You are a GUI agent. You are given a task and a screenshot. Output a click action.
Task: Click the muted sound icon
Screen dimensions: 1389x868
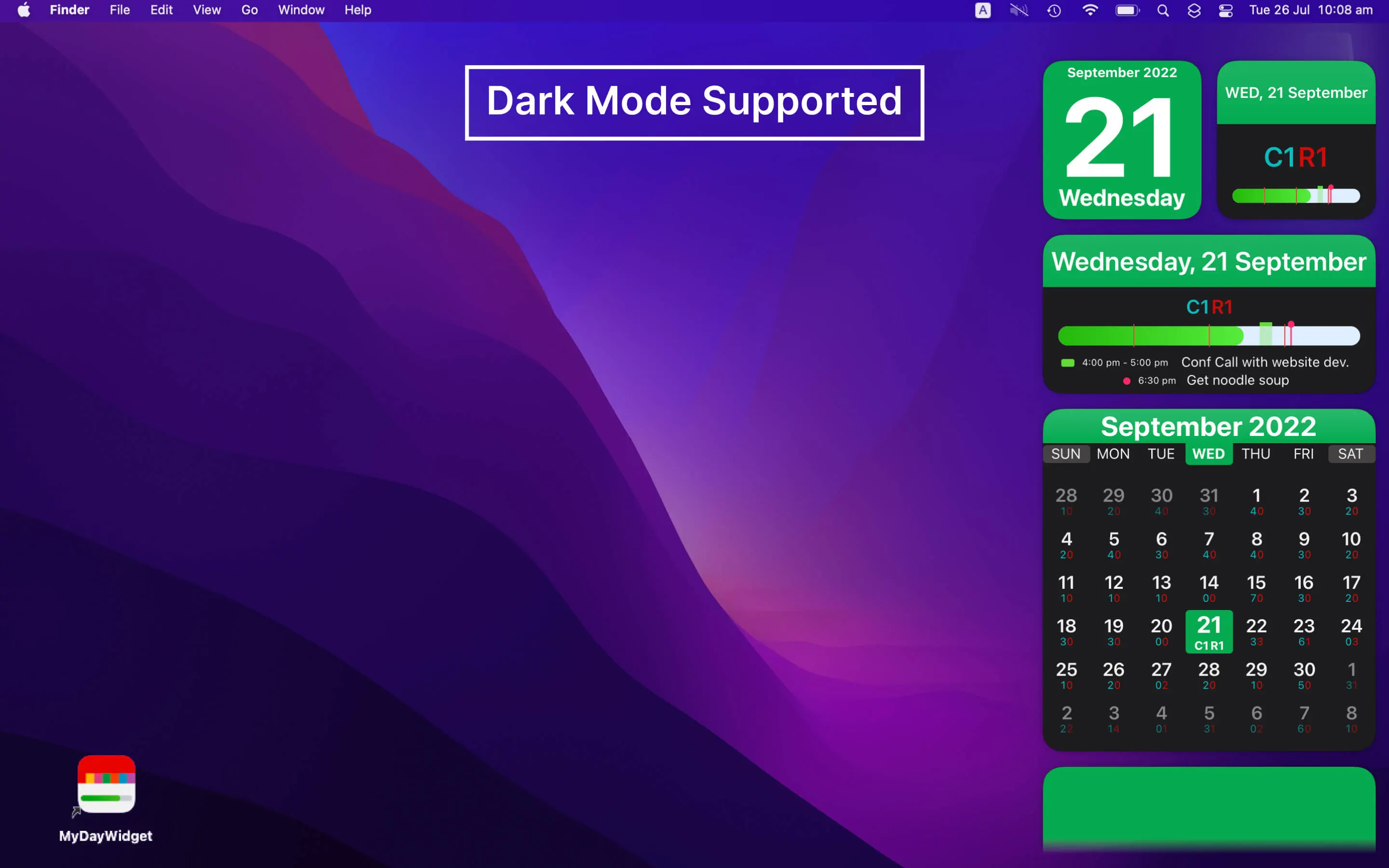(1019, 10)
